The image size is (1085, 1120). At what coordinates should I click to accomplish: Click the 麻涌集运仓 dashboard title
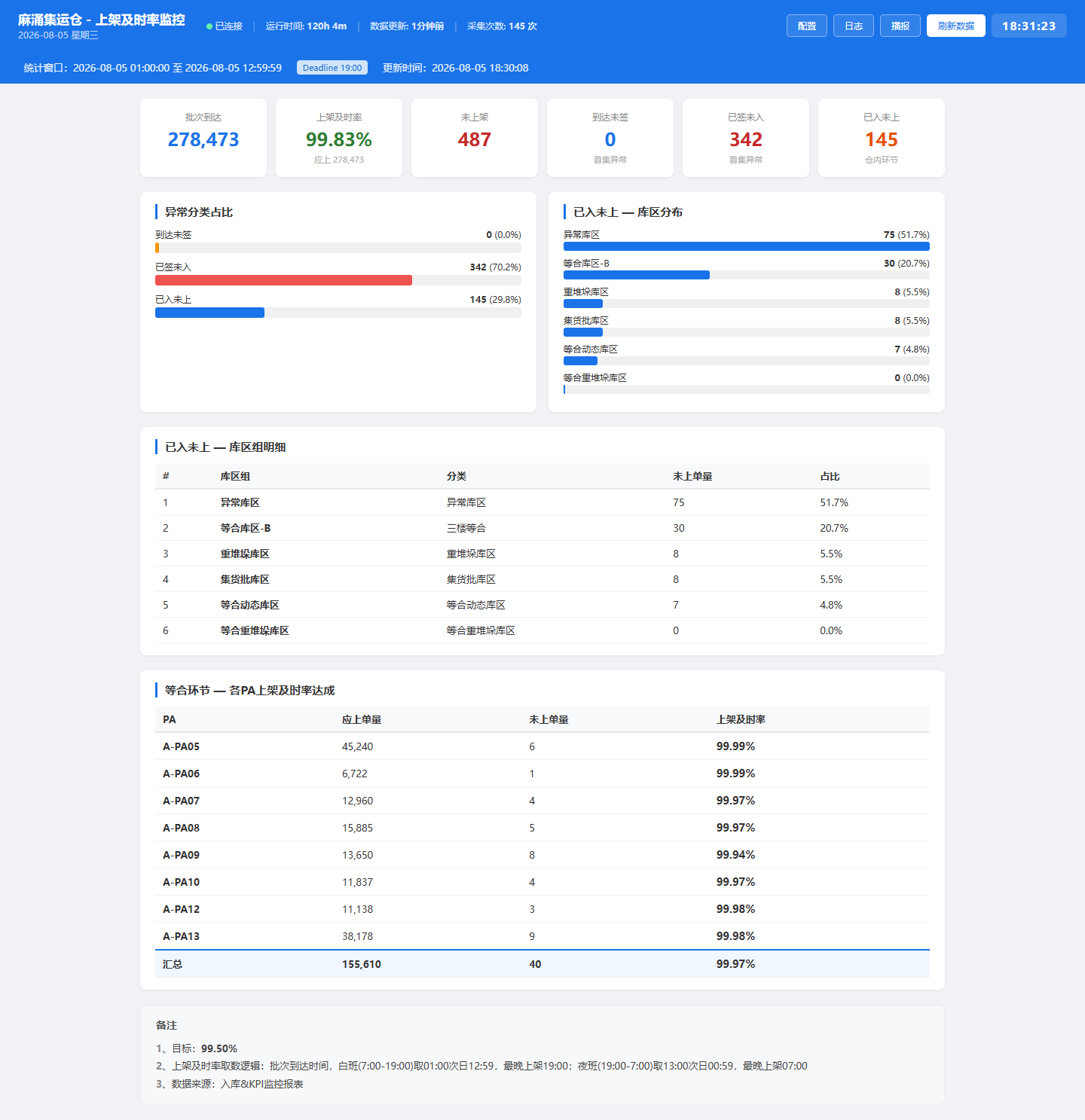click(102, 20)
